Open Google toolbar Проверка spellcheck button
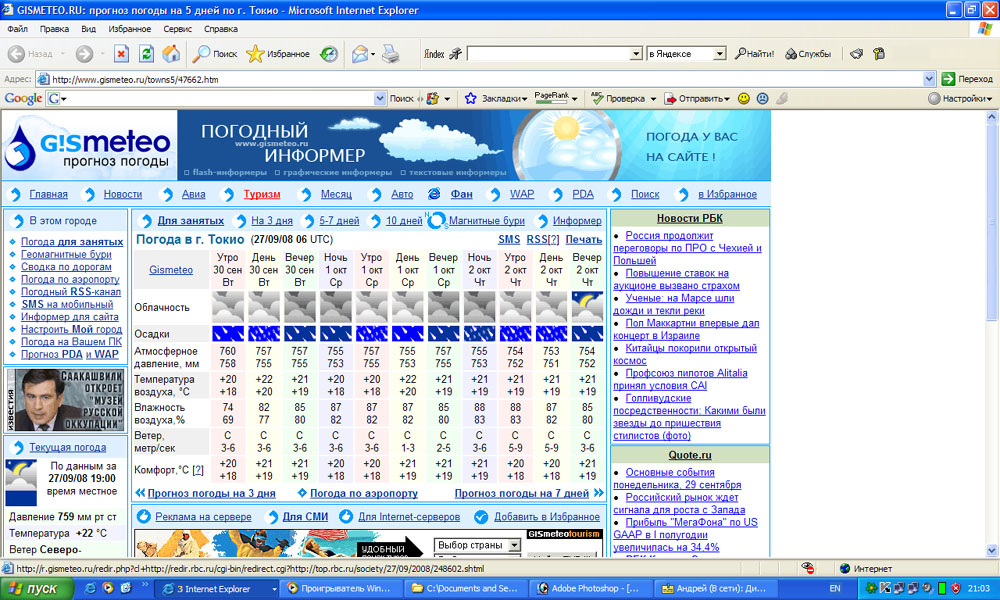Screen dimensions: 1000x600 click(x=619, y=99)
